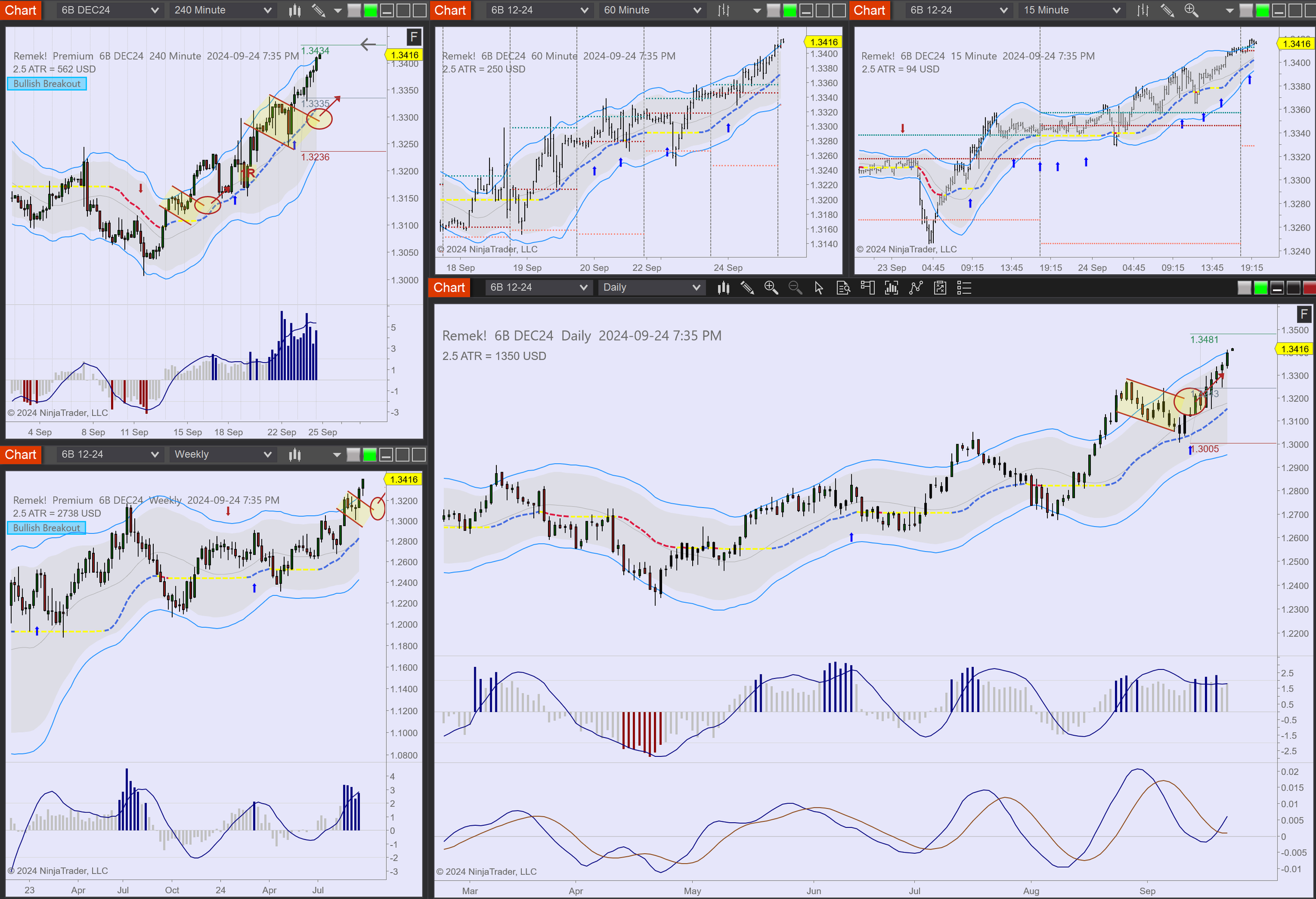Toggle the gray button in the Weekly chart toolbar

pos(353,455)
